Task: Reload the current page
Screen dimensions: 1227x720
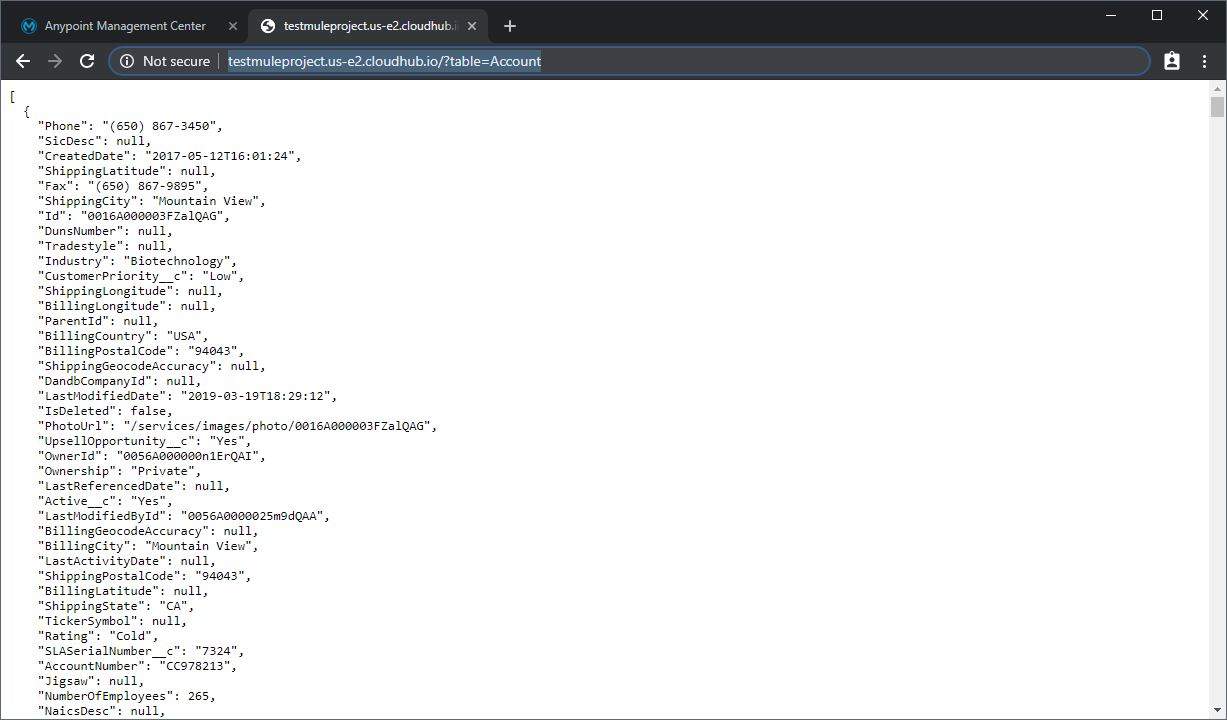Action: pos(87,61)
